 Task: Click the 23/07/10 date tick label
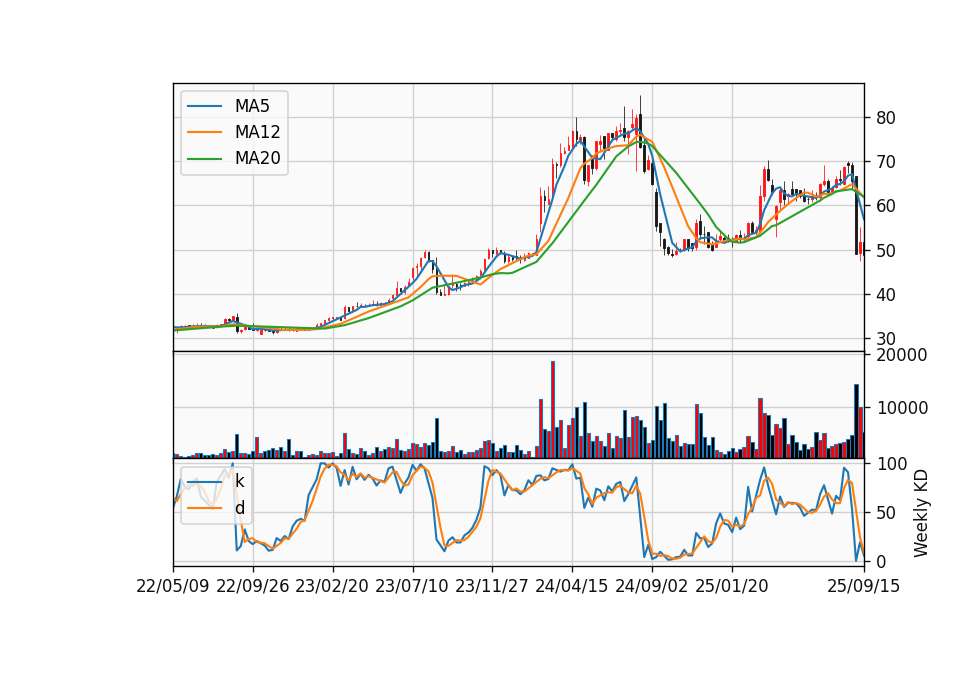coord(412,586)
